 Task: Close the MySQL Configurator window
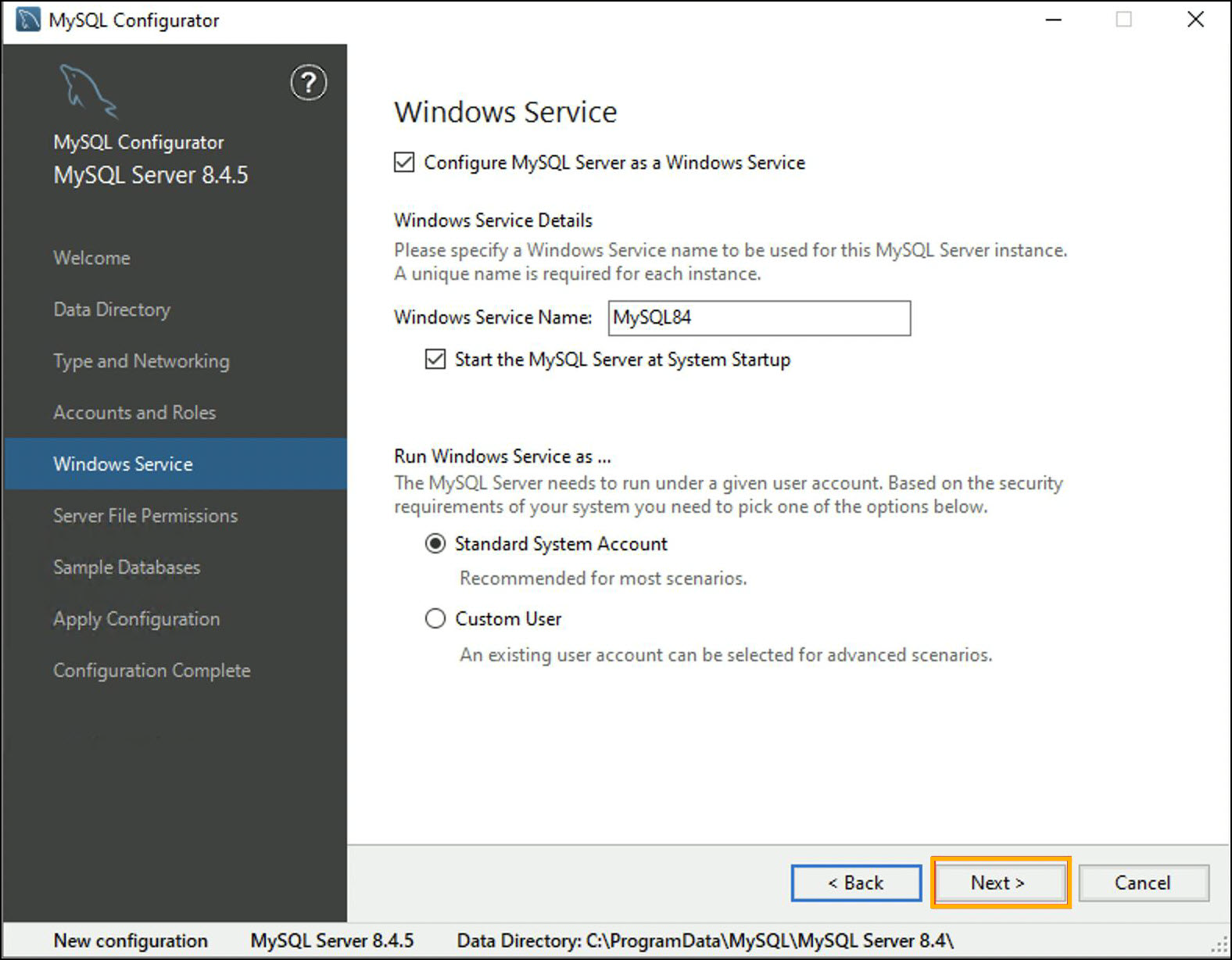[1195, 20]
